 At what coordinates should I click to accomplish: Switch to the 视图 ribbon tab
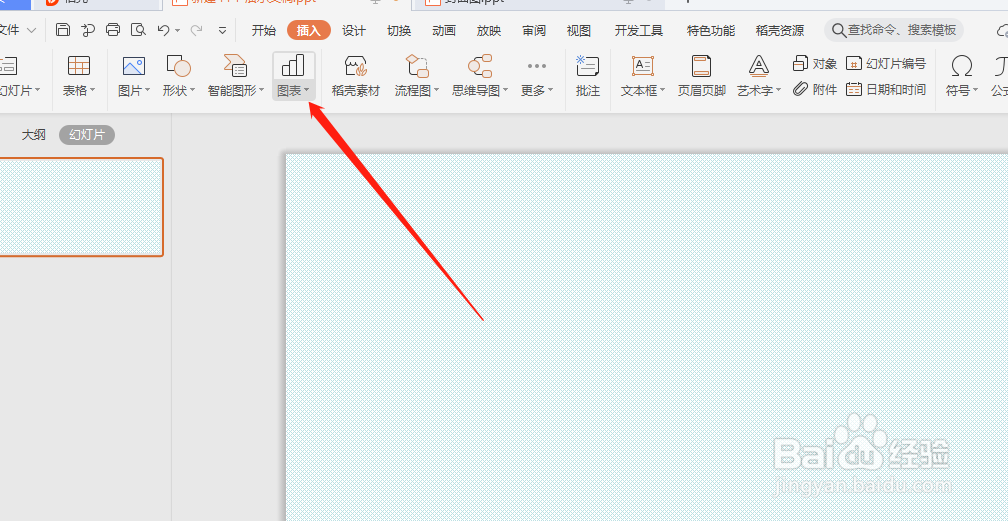pyautogui.click(x=579, y=30)
